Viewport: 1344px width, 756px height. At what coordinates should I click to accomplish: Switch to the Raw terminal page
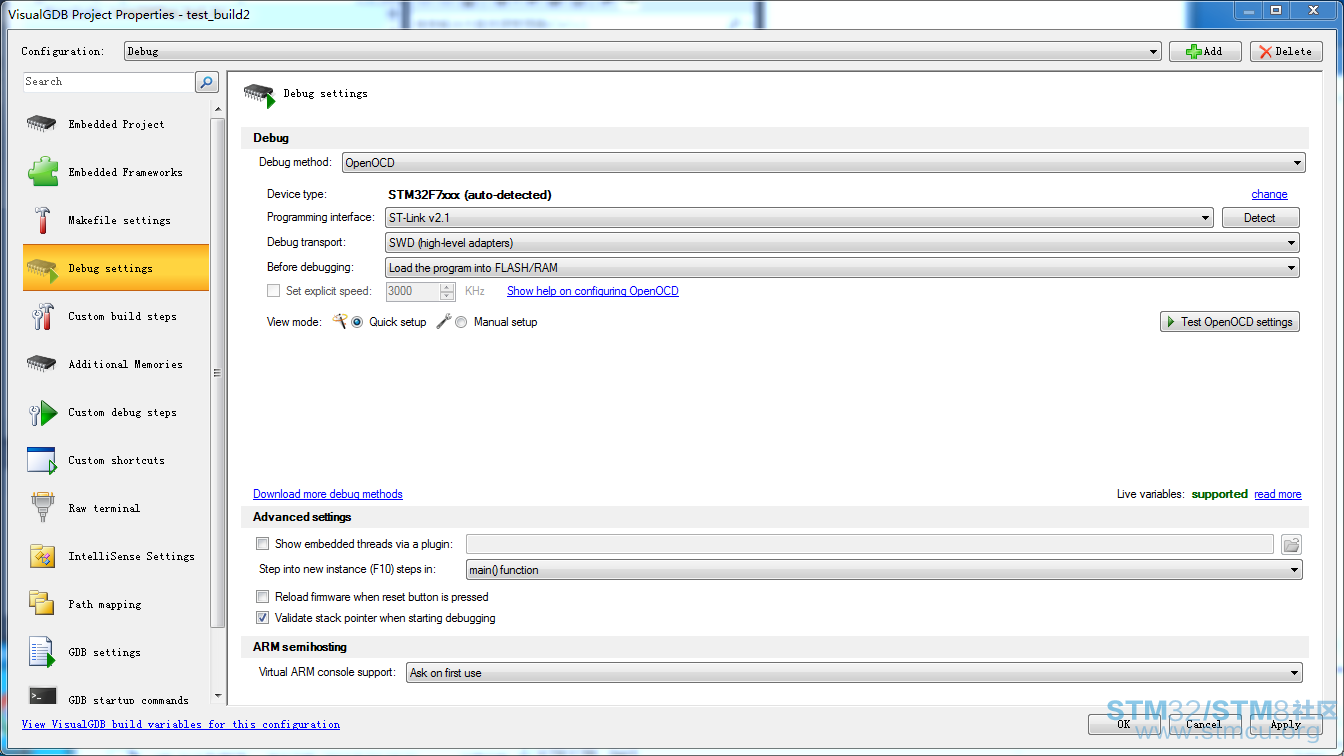click(x=116, y=508)
